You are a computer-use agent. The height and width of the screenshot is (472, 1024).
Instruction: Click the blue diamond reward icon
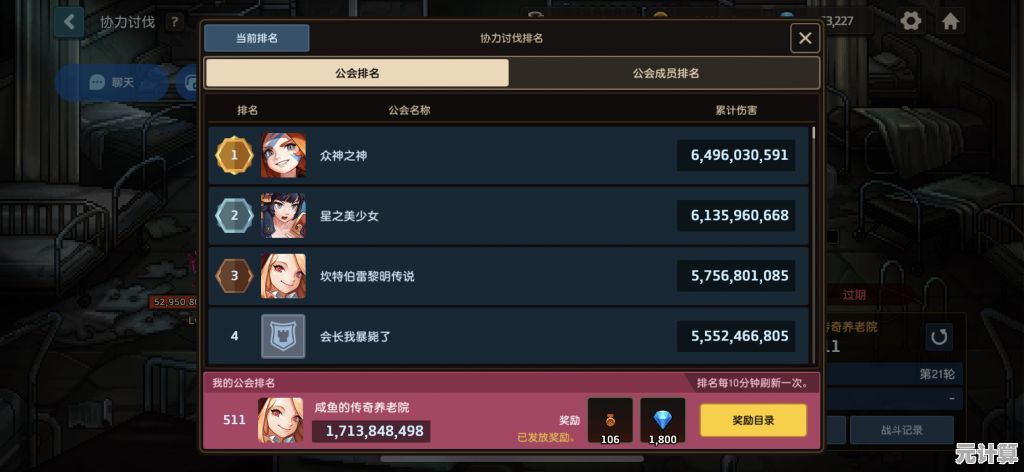coord(663,421)
